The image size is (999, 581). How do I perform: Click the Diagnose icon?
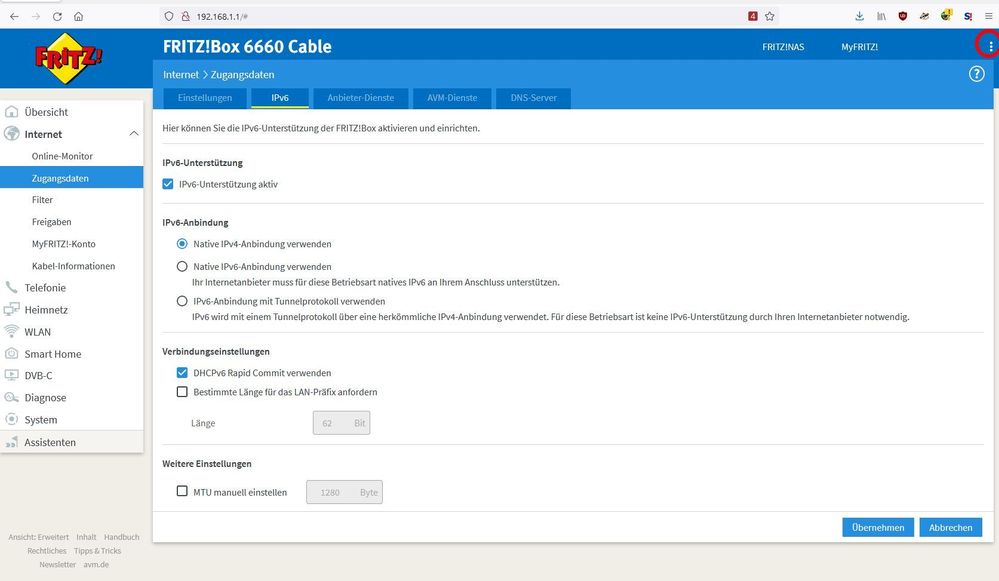11,398
